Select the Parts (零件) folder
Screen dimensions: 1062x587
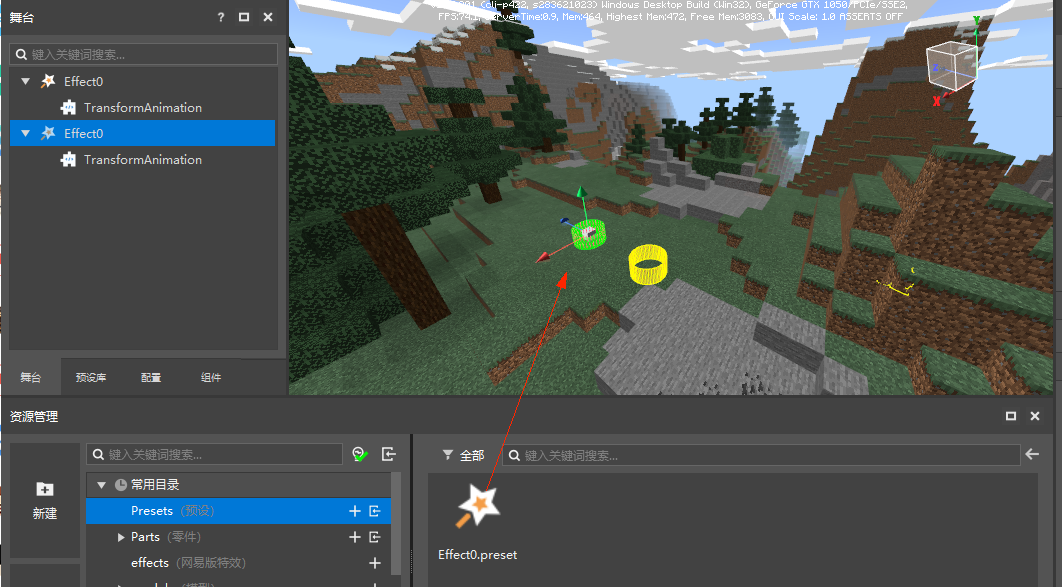pyautogui.click(x=239, y=537)
